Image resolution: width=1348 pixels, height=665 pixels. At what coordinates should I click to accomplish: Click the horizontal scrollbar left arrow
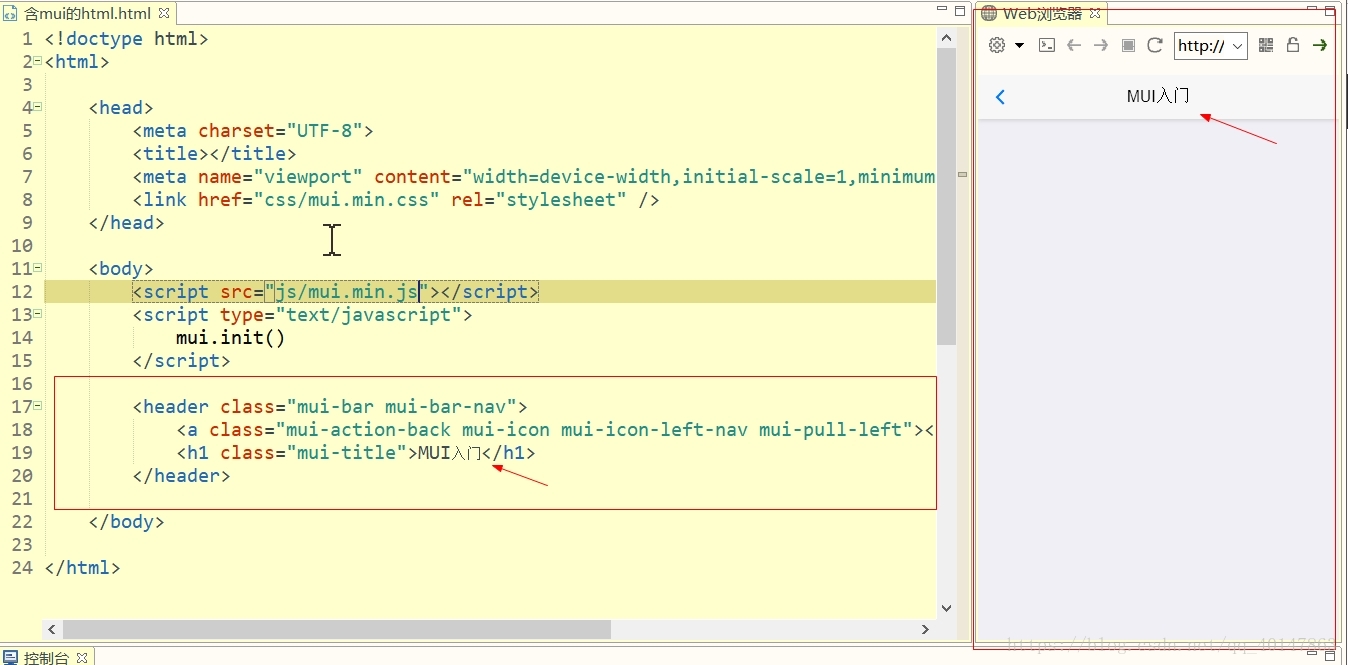52,629
